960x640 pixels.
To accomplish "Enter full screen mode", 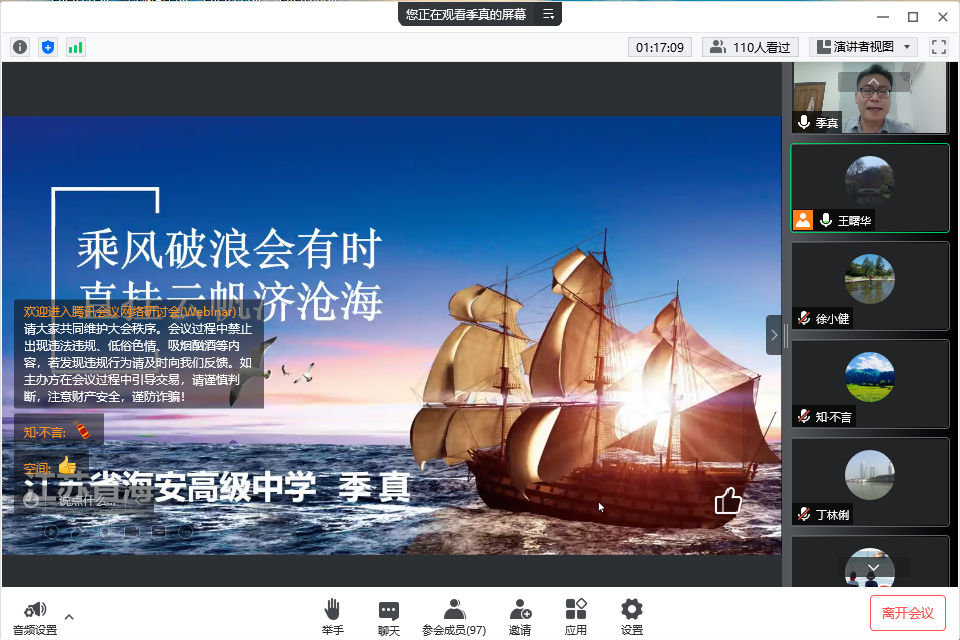I will (939, 47).
